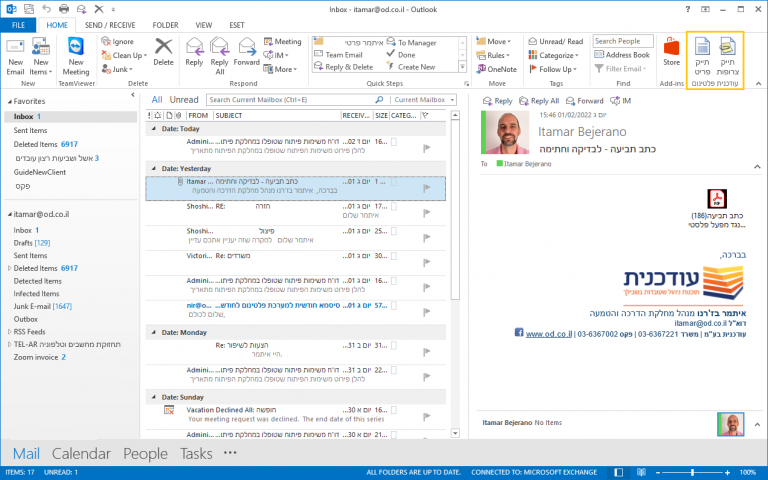Switch to the SEND / RECEIVE tab
The height and width of the screenshot is (480, 768).
click(110, 25)
